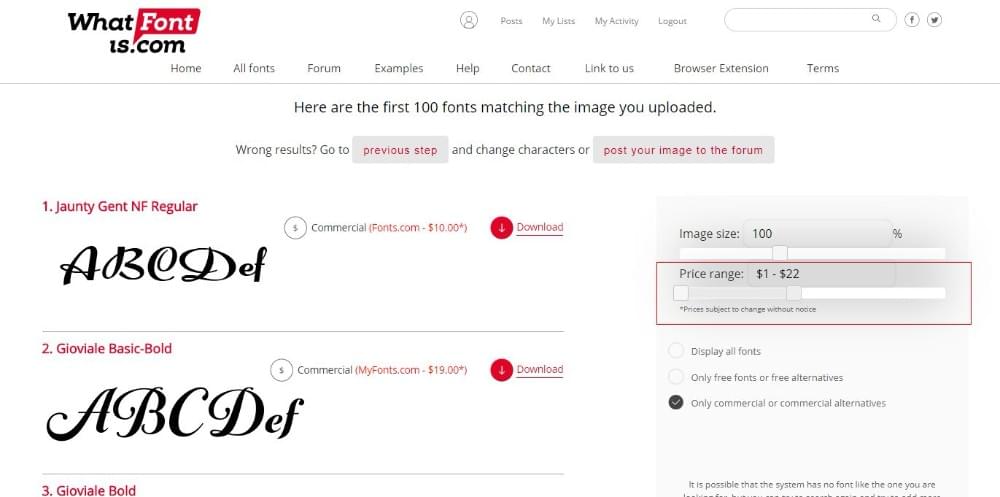Click post your image to the forum
The height and width of the screenshot is (497, 1000).
point(683,150)
